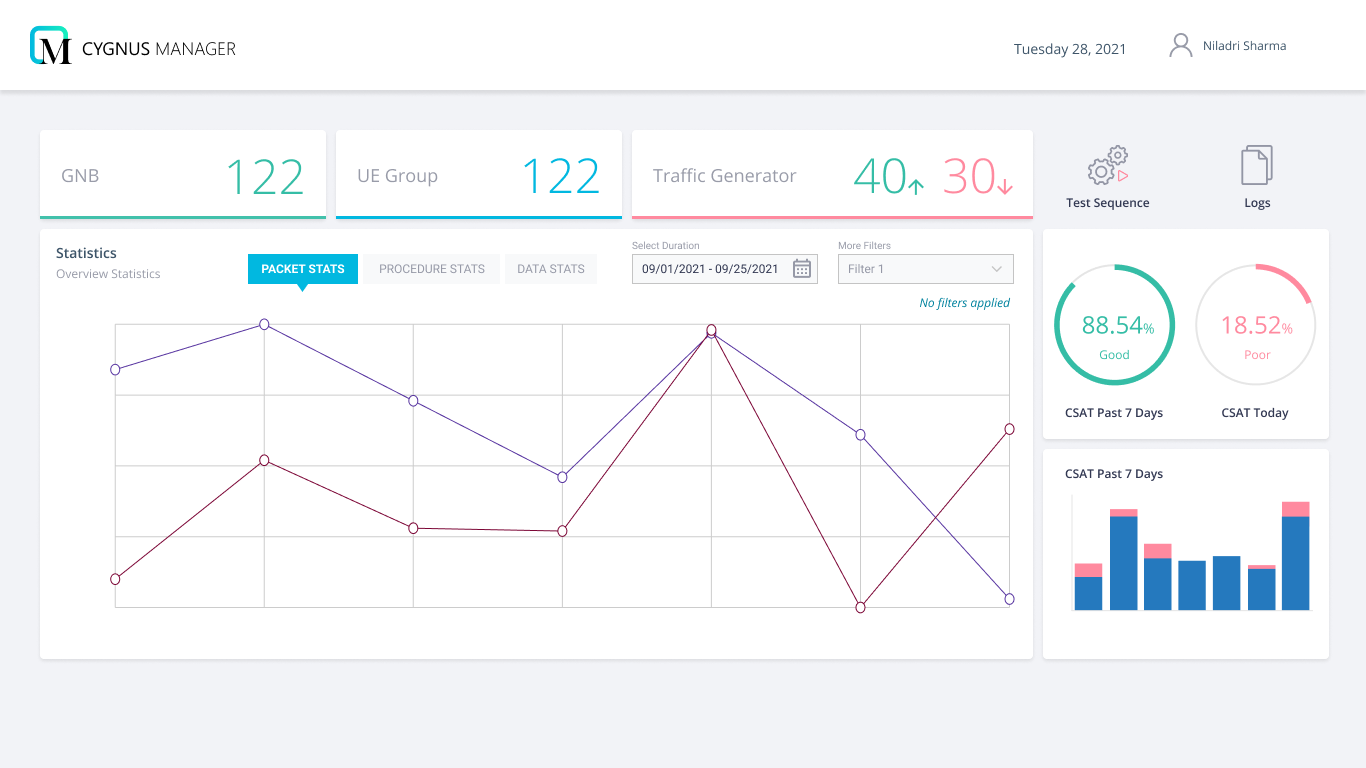Open the Select Duration date range field
1366x768 pixels.
tap(710, 269)
